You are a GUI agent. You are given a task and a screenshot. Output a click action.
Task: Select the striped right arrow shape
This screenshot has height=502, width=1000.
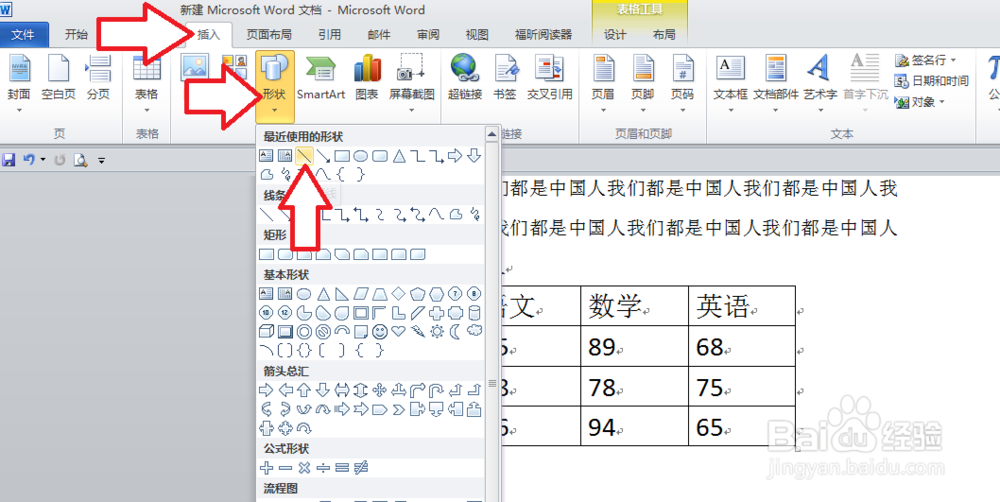[x=342, y=409]
